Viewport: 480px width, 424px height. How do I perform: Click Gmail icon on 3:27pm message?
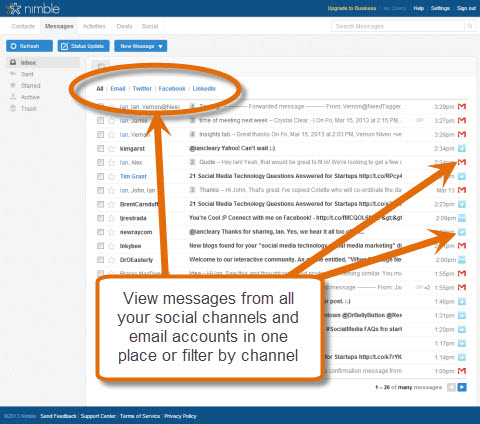point(462,120)
